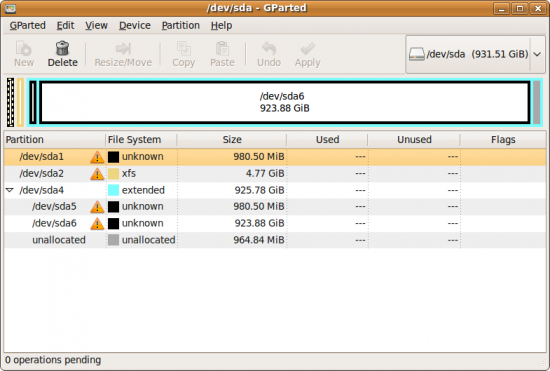Screen dimensions: 550x371
Task: Click the warning icon on /dev/sda5 row
Action: [x=97, y=207]
